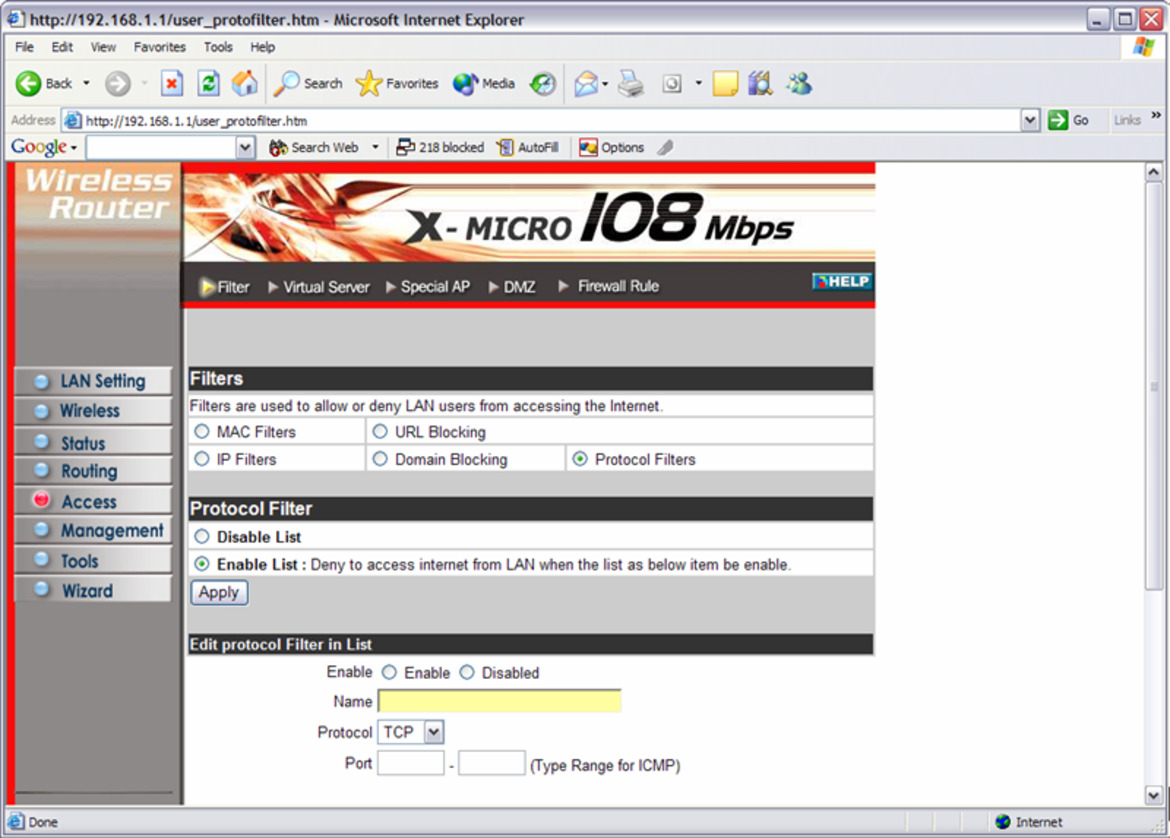The image size is (1170, 838).
Task: Select the IP Filters radio button
Action: click(201, 459)
